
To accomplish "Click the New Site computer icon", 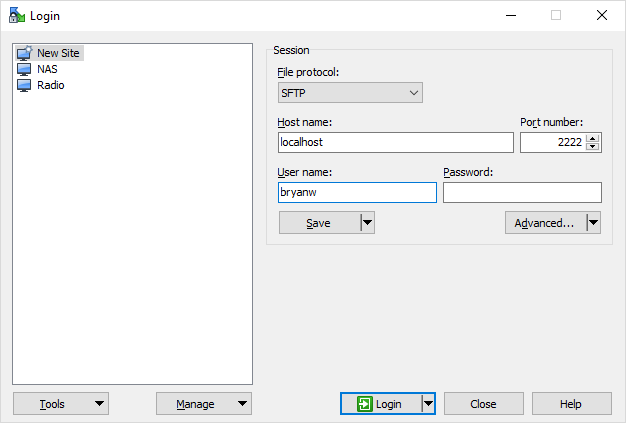I will point(25,54).
